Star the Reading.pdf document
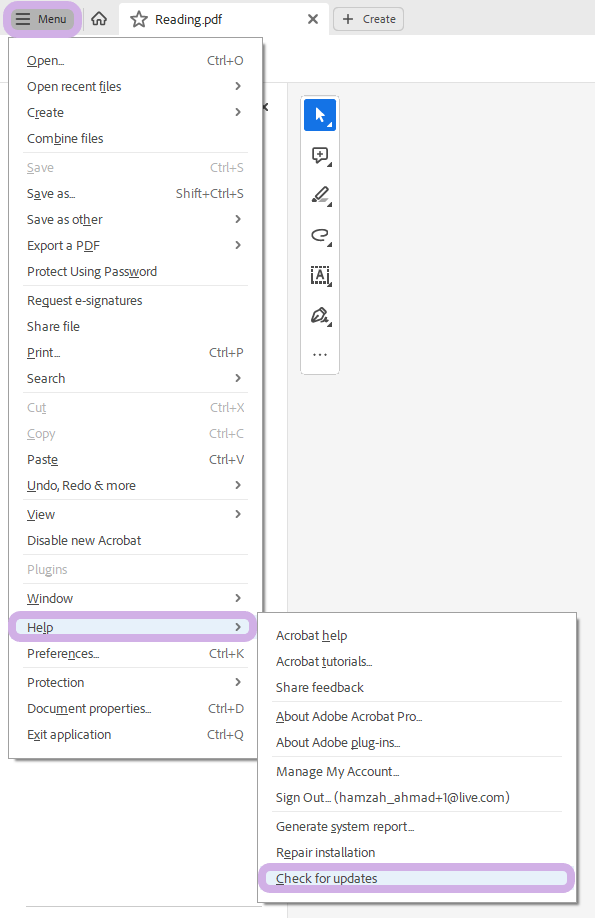Screen dimensions: 595x918 (x=139, y=19)
